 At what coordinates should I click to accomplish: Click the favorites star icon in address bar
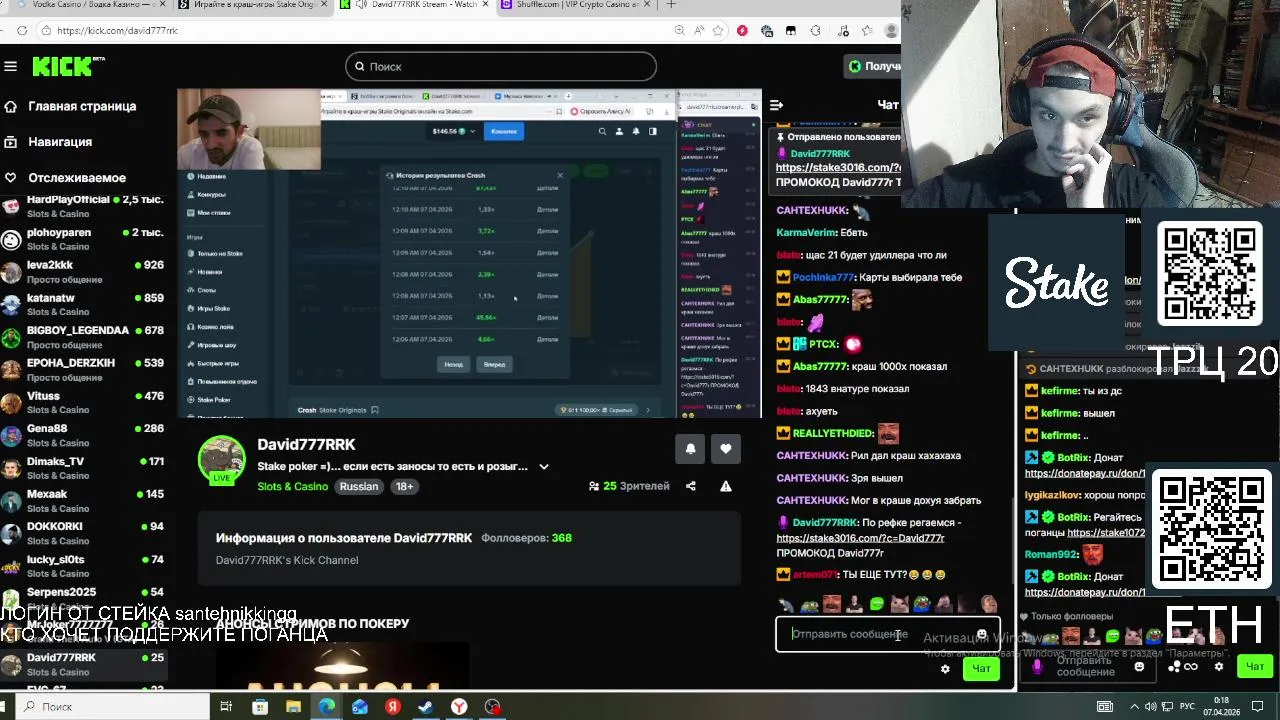click(719, 31)
